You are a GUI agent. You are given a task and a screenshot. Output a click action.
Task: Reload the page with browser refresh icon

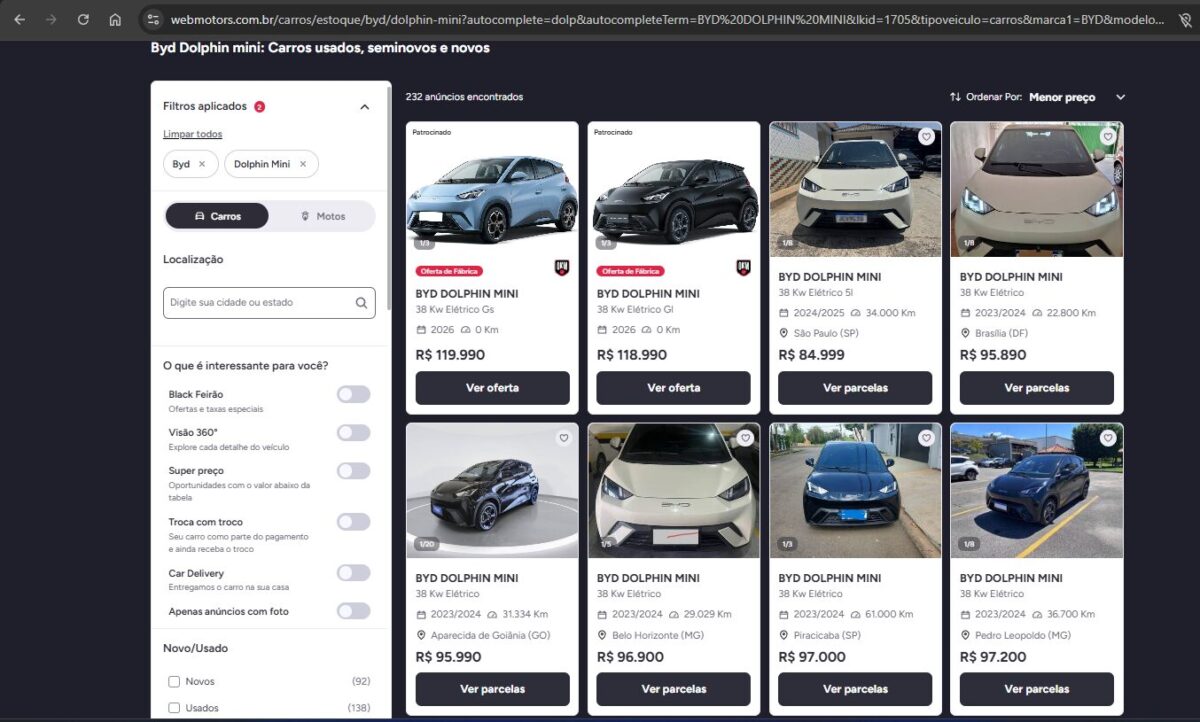click(x=83, y=19)
